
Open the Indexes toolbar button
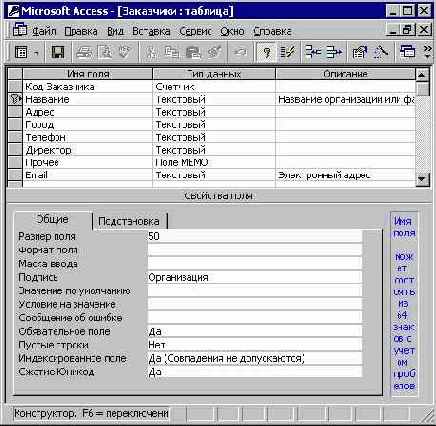(287, 52)
